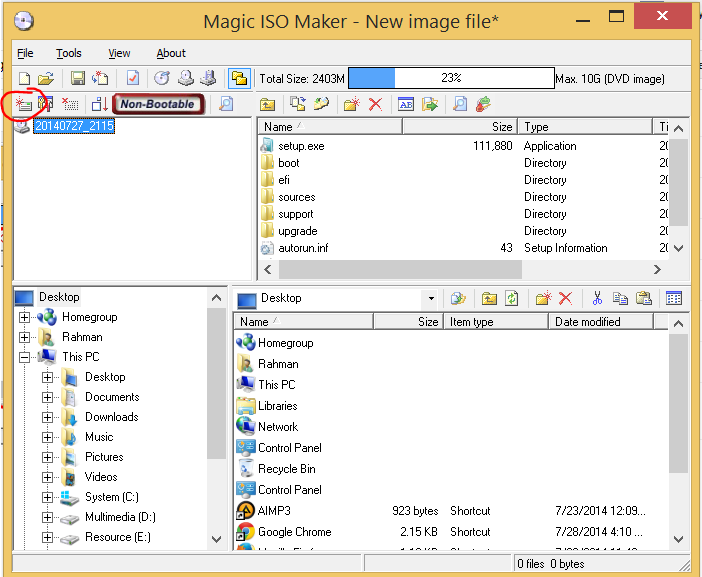
Task: Sort image list by Size column
Action: (460, 127)
